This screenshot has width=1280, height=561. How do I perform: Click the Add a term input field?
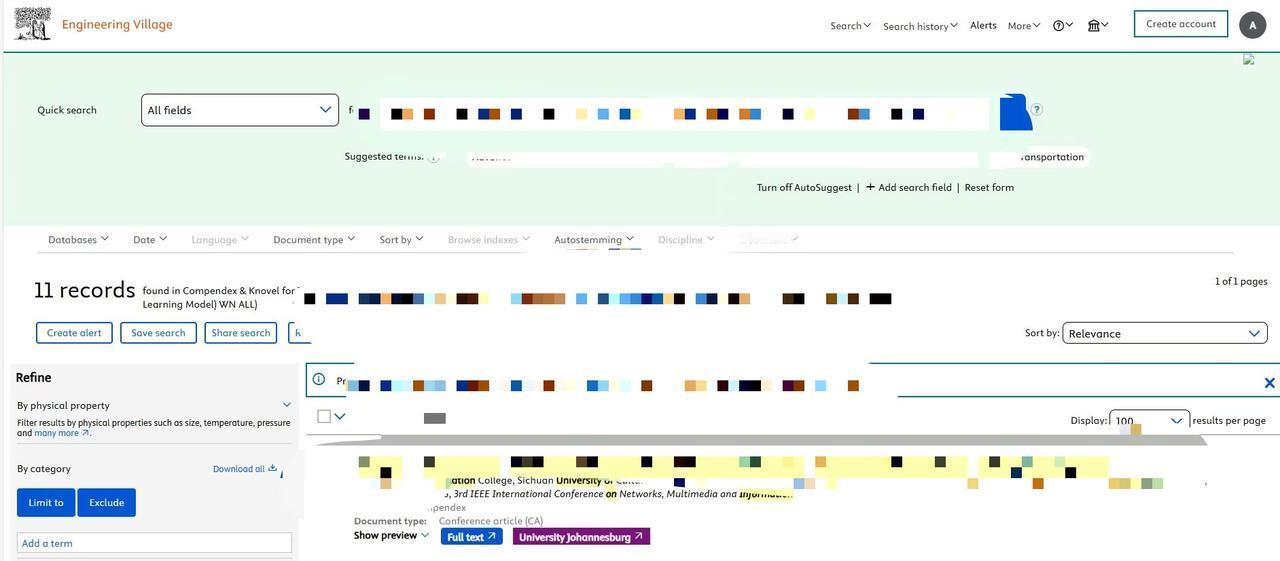click(x=155, y=543)
